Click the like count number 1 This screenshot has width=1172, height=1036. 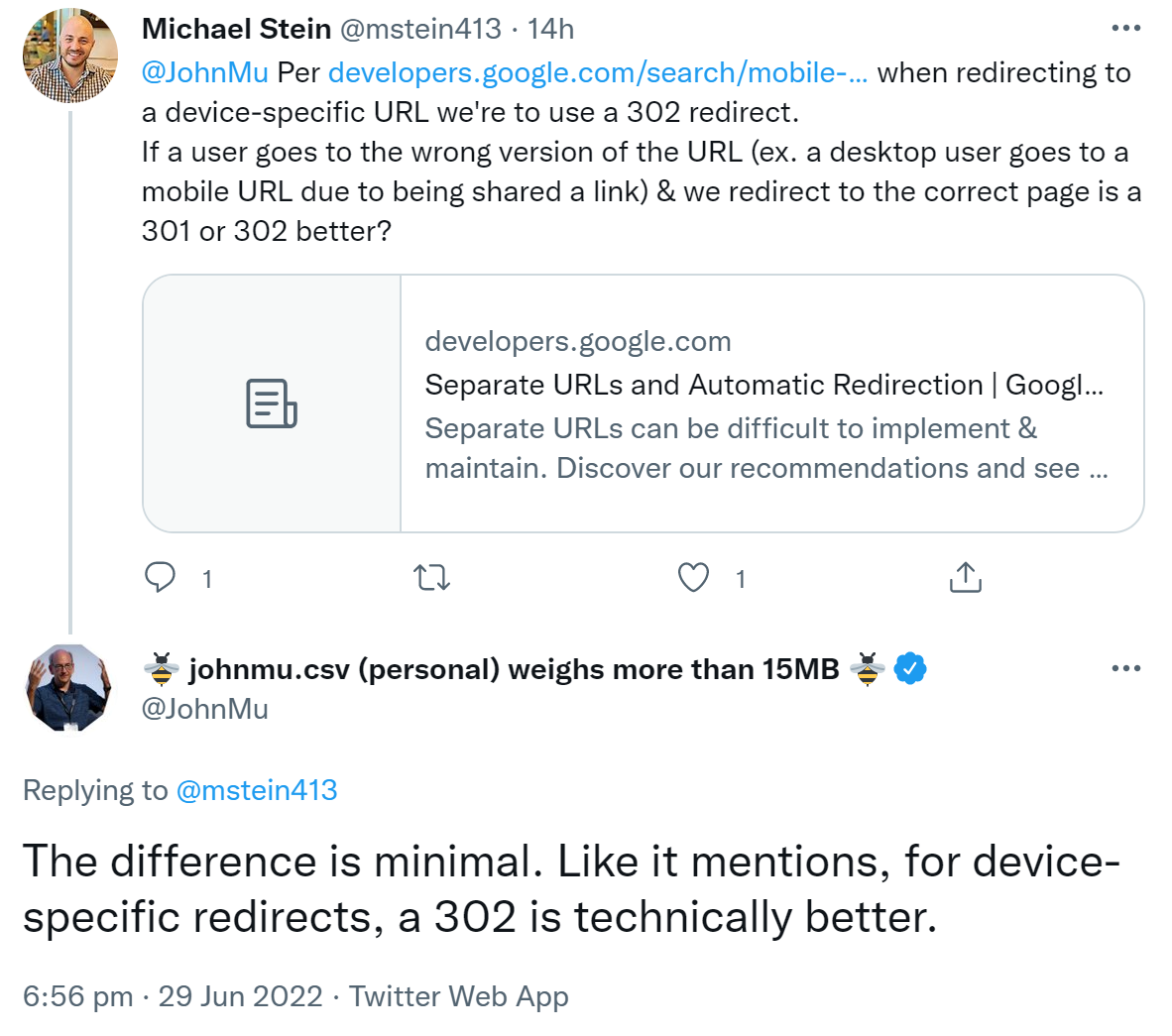741,578
